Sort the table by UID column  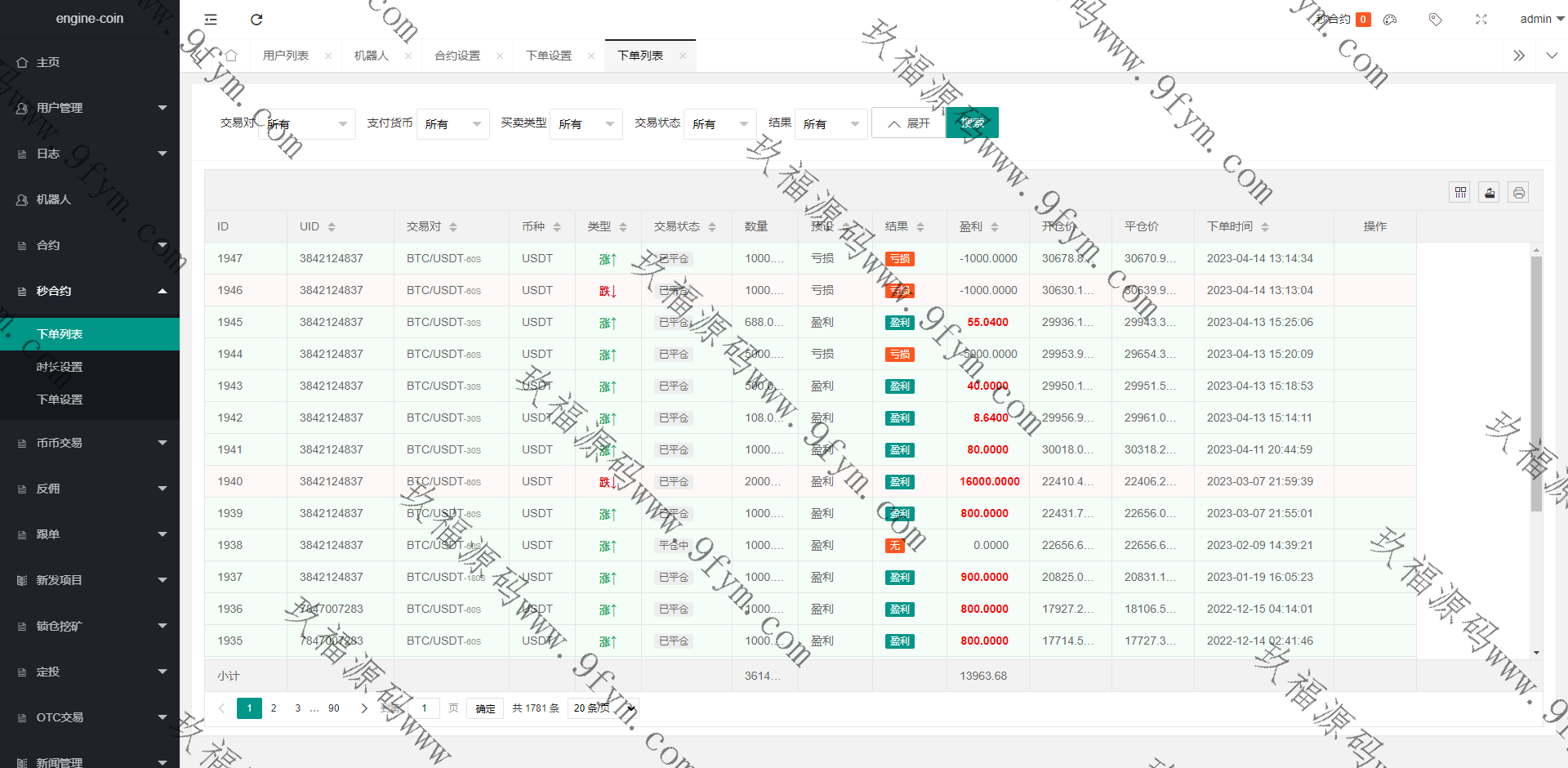[332, 227]
